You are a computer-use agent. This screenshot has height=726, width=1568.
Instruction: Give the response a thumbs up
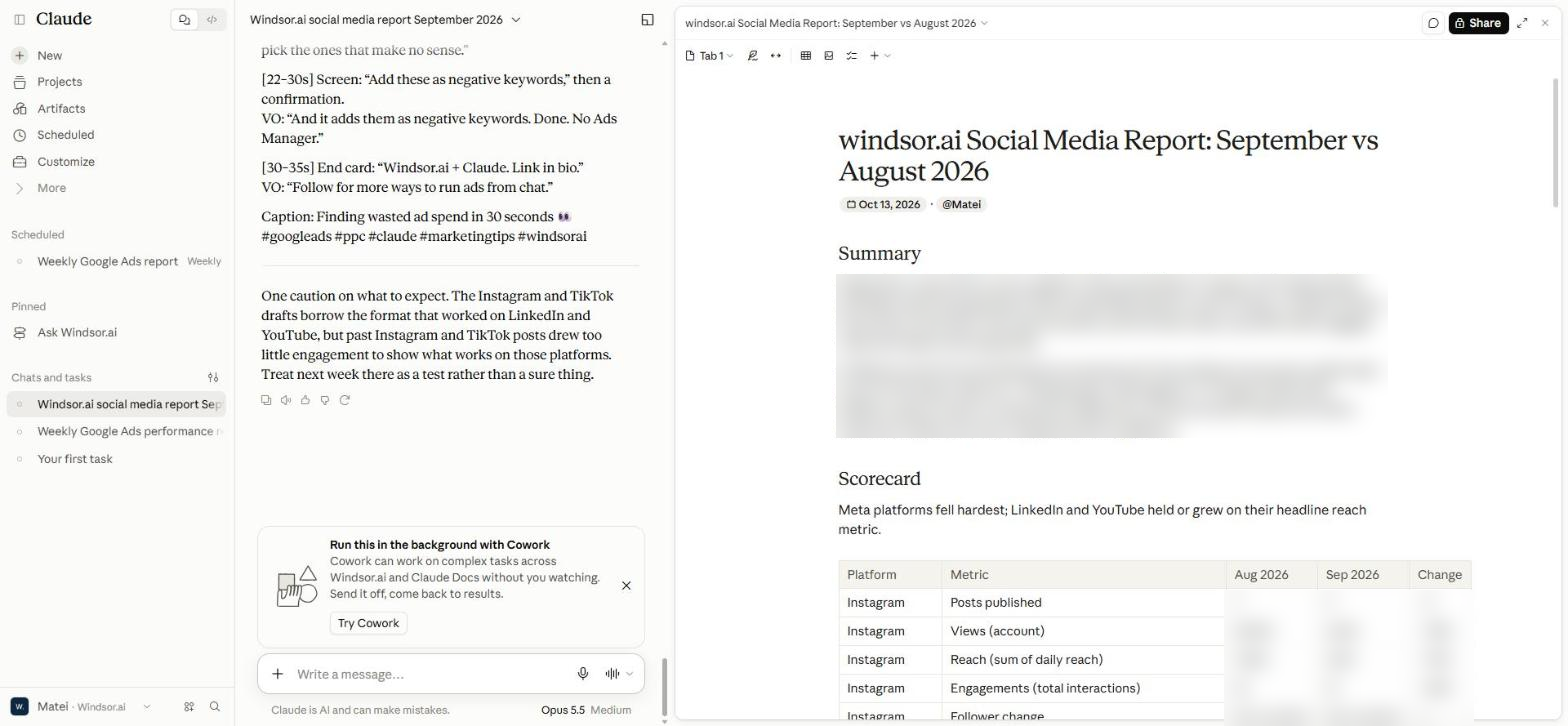tap(305, 400)
